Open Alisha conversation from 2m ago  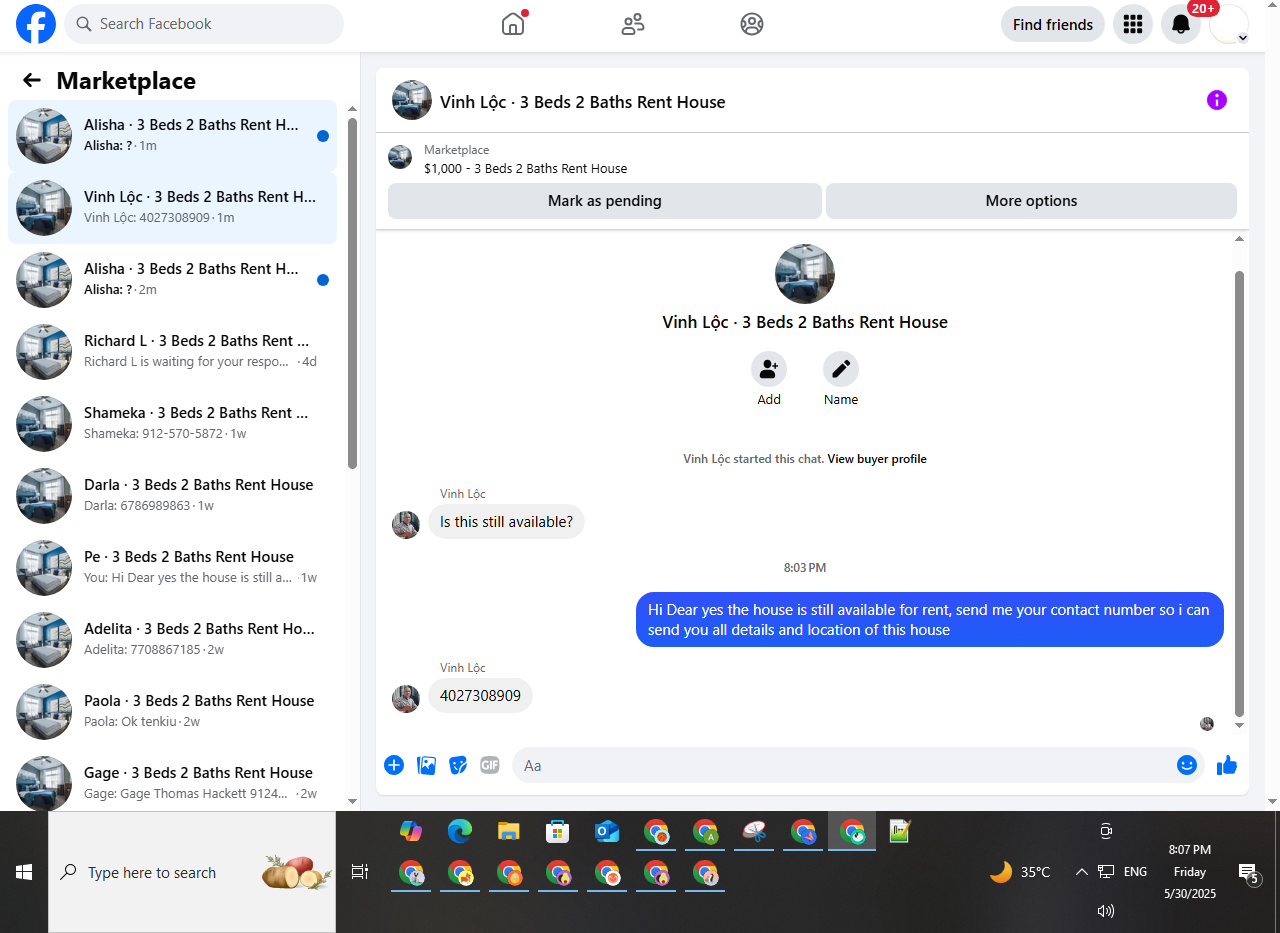(x=172, y=280)
